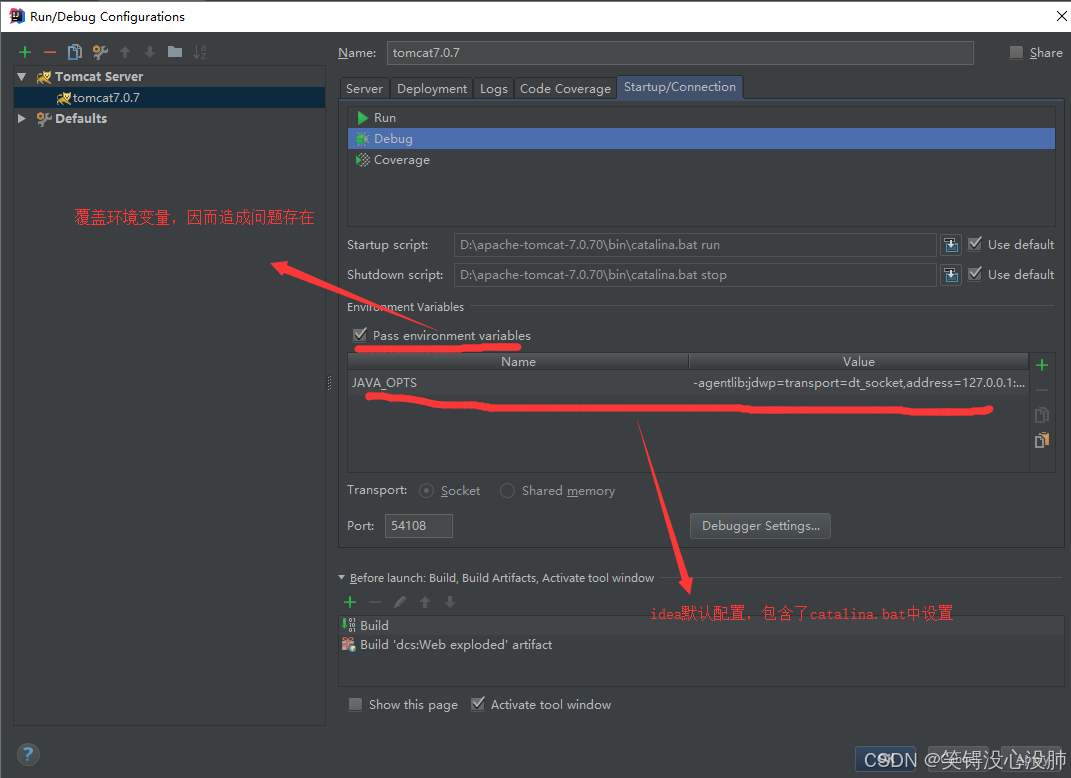Copy the selected configuration

click(x=74, y=52)
